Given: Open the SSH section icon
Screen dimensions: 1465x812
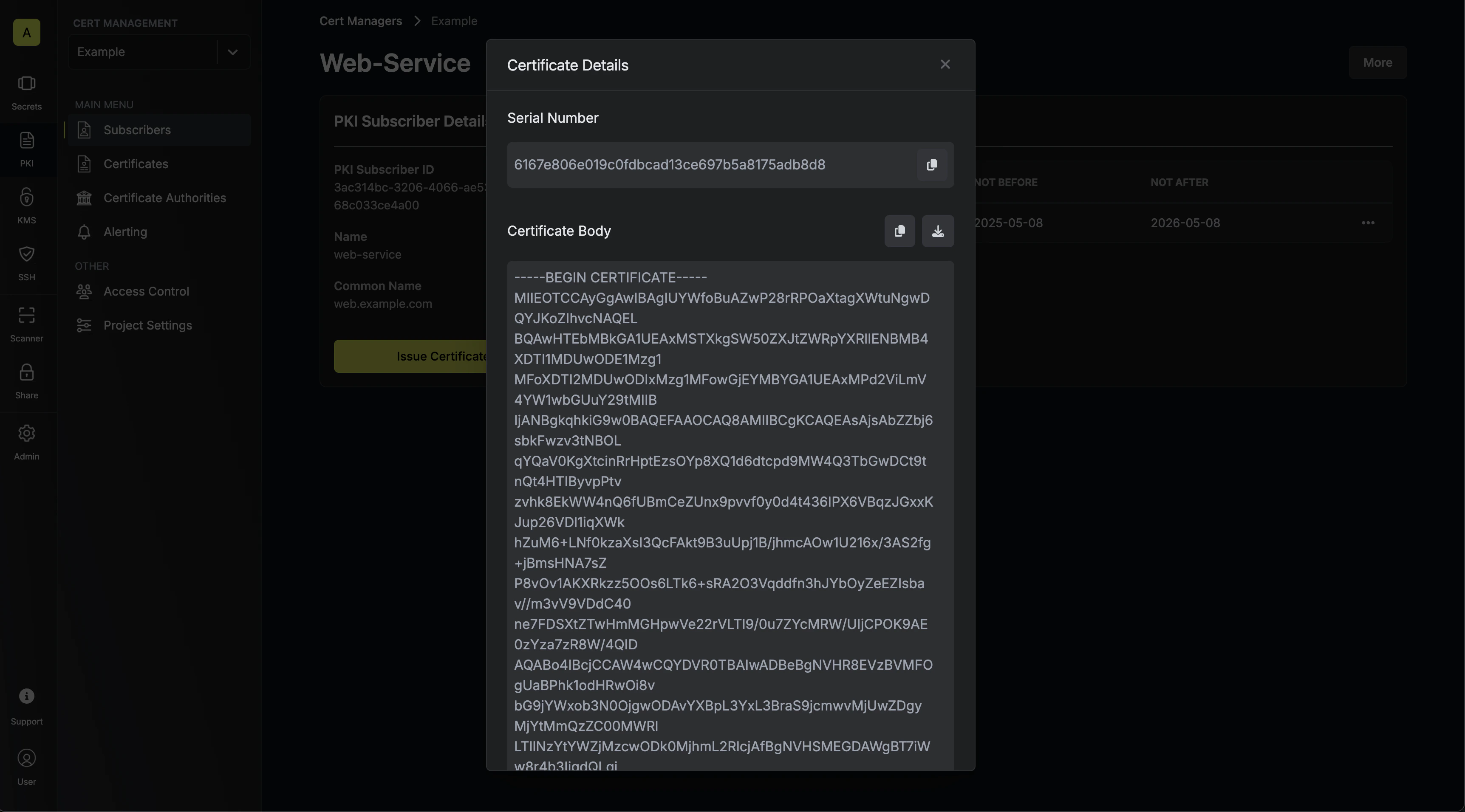Looking at the screenshot, I should pos(26,264).
